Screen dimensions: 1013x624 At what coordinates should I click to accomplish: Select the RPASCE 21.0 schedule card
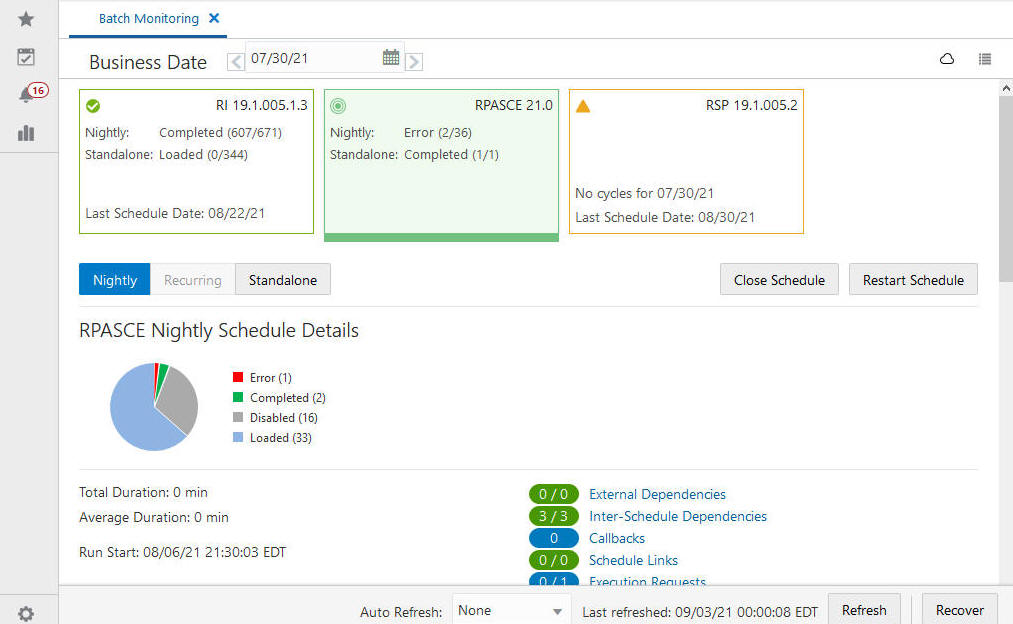pyautogui.click(x=441, y=165)
